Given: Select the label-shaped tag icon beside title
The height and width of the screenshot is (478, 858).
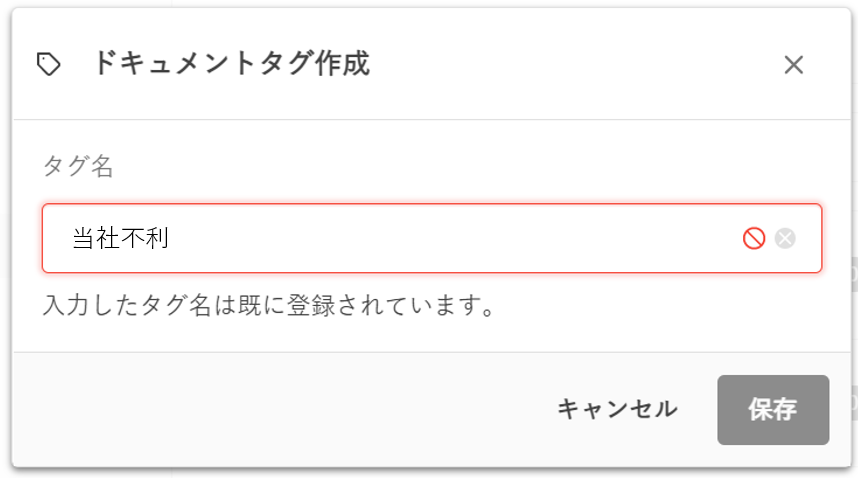Looking at the screenshot, I should click(x=48, y=65).
